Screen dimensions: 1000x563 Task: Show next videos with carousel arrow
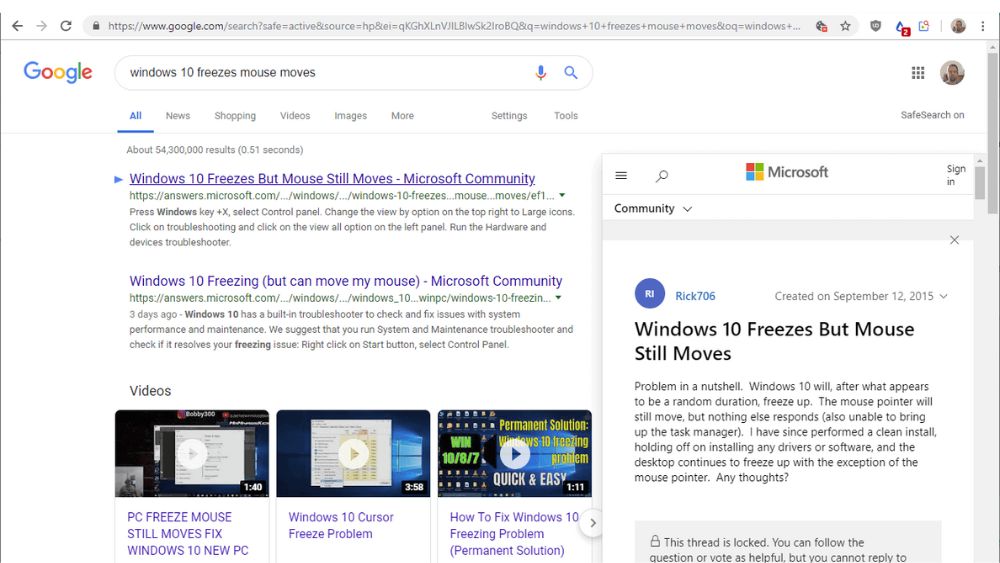(592, 523)
